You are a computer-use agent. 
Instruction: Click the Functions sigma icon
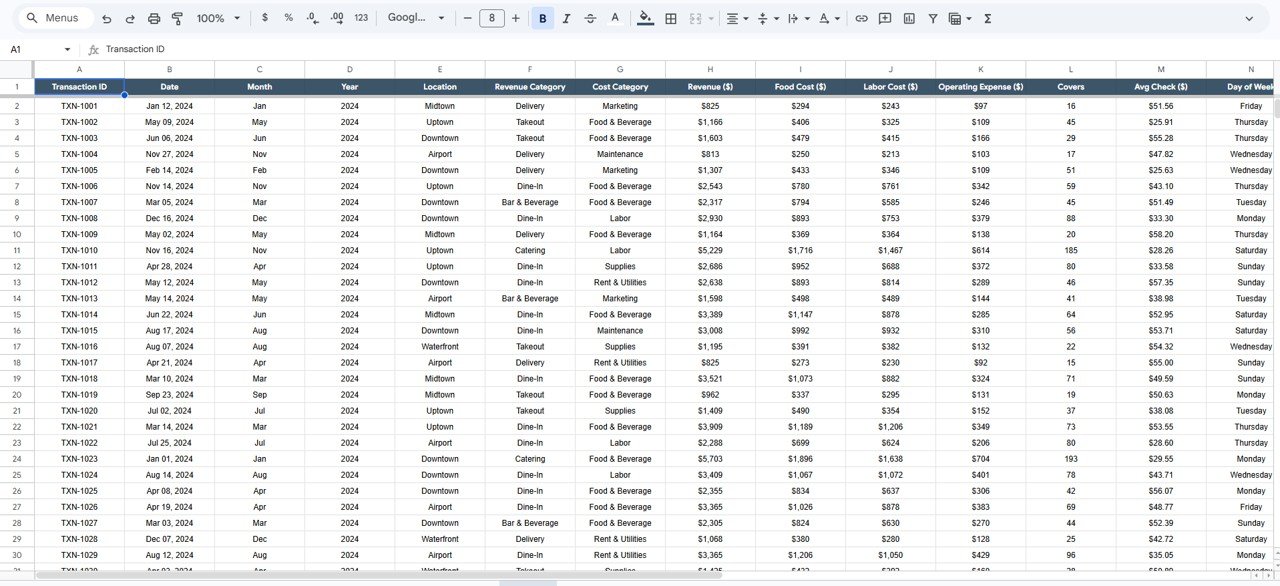coord(986,18)
